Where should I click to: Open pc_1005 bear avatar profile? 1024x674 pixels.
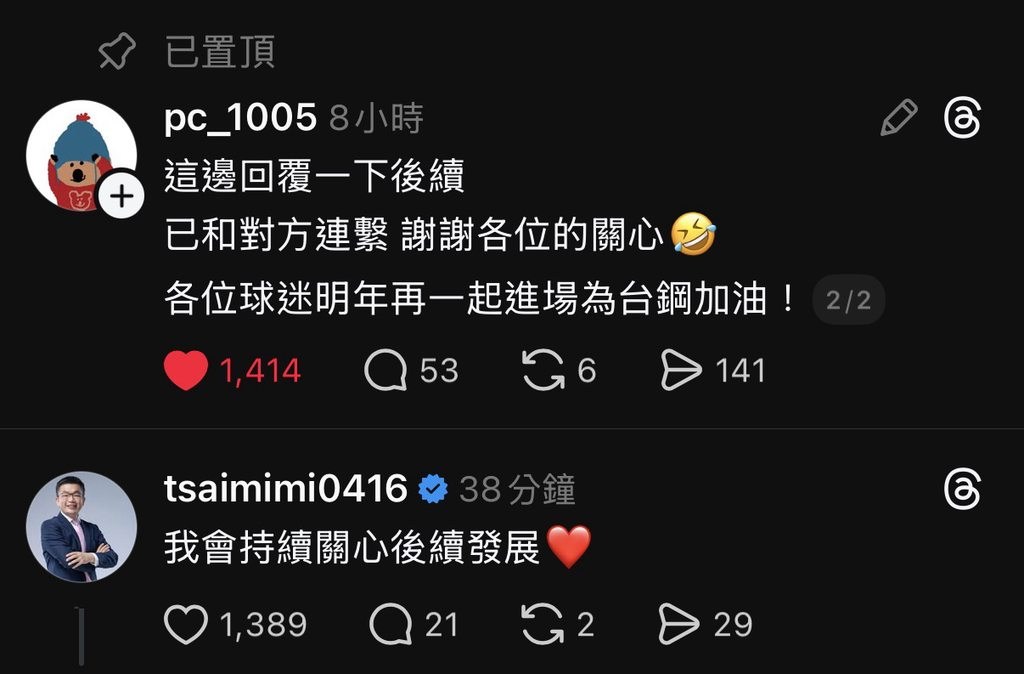point(81,155)
